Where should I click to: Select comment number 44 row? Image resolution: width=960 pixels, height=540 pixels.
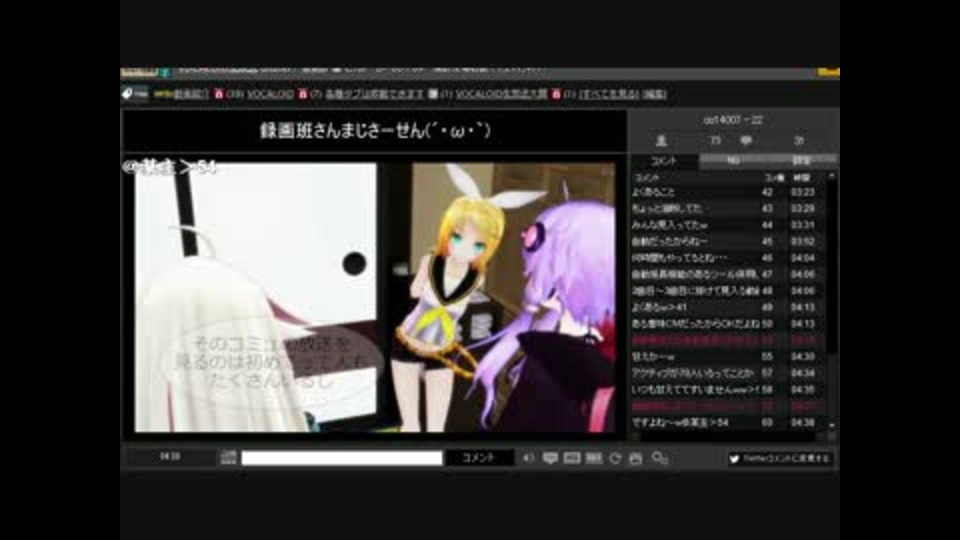click(727, 225)
